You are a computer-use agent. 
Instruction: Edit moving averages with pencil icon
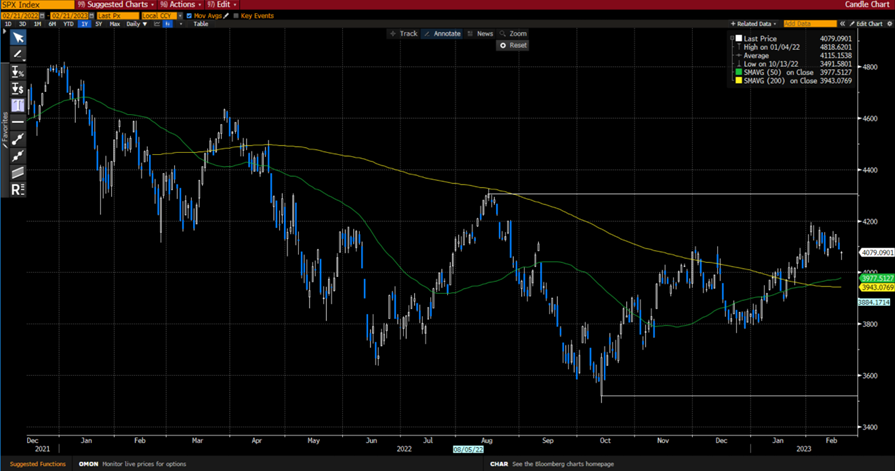(225, 16)
